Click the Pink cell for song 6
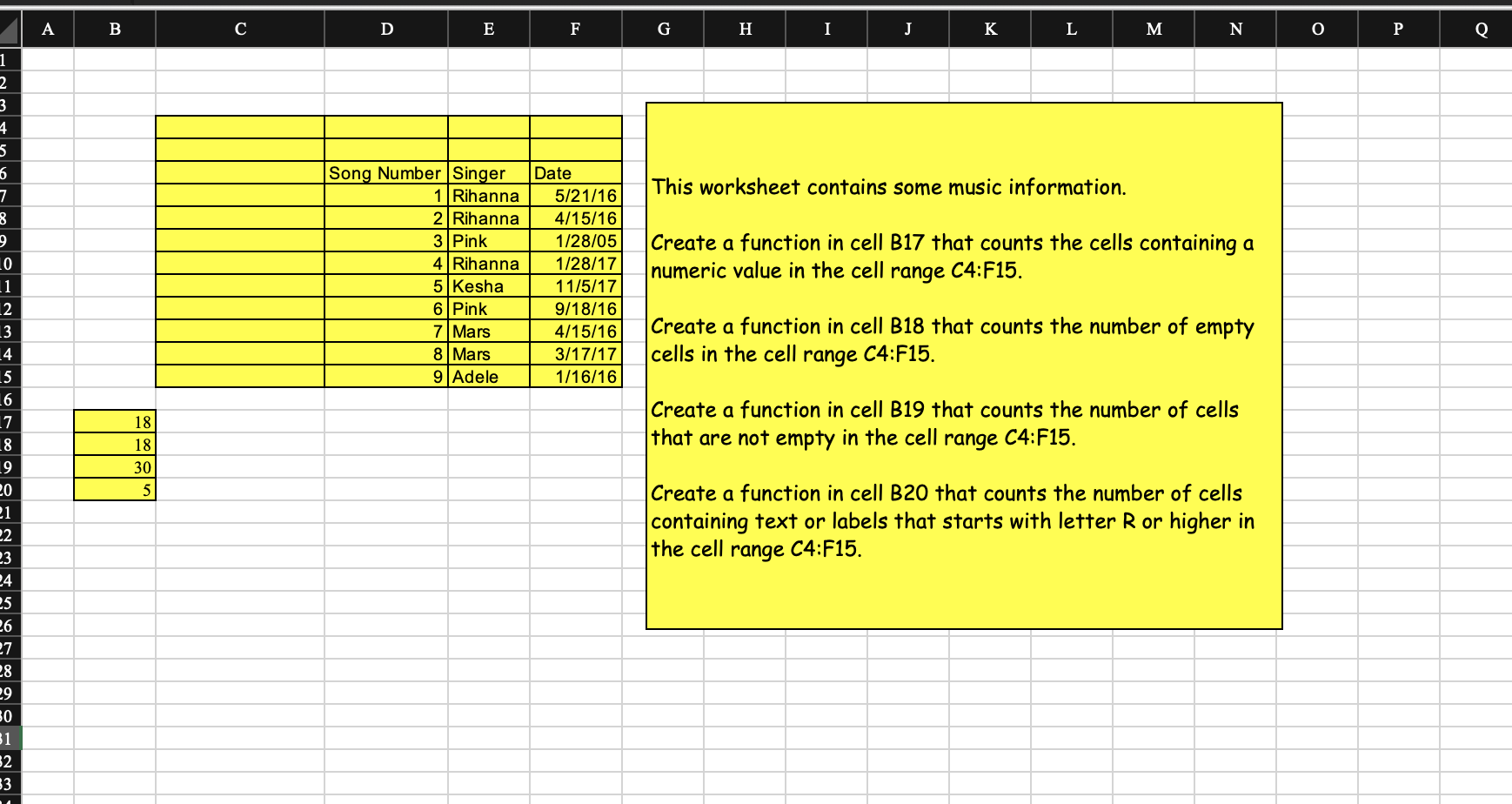This screenshot has width=1512, height=804. (x=489, y=308)
